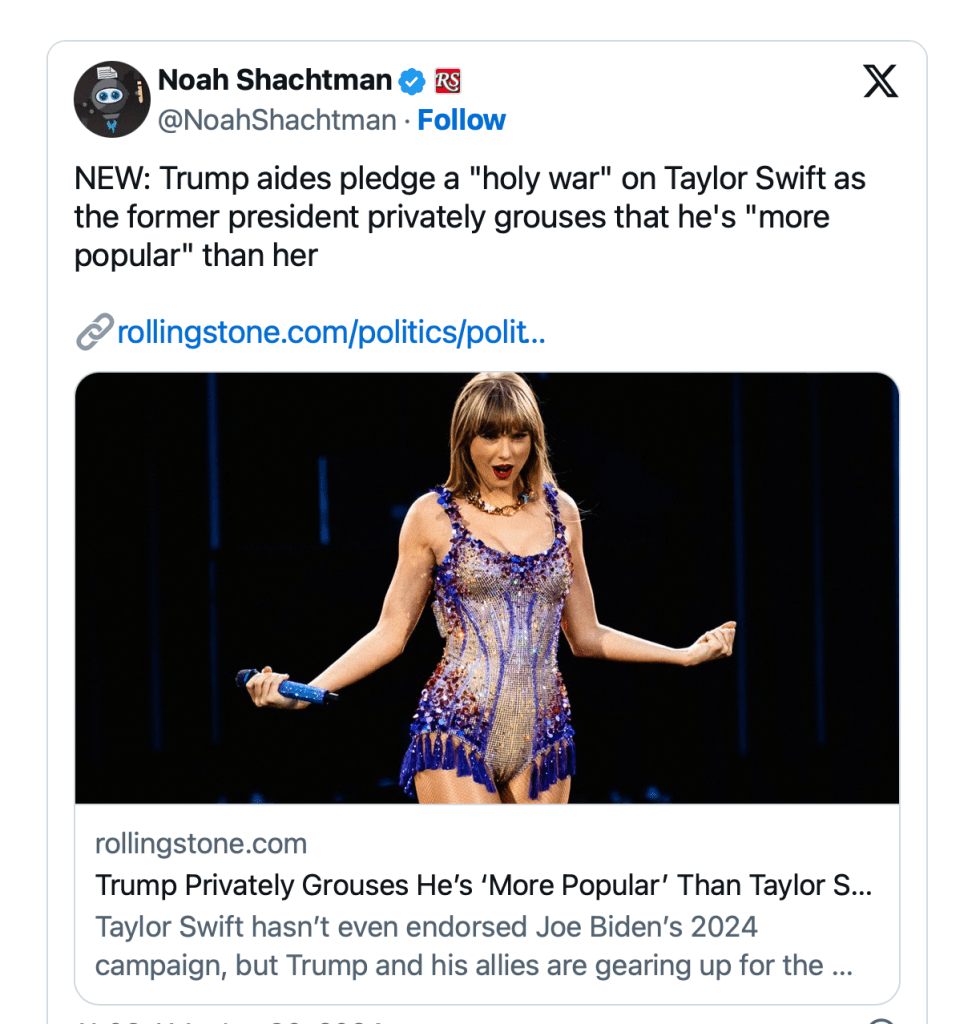Viewport: 976px width, 1024px height.
Task: Click the "holy war" phrase in the tweet
Action: click(x=540, y=180)
